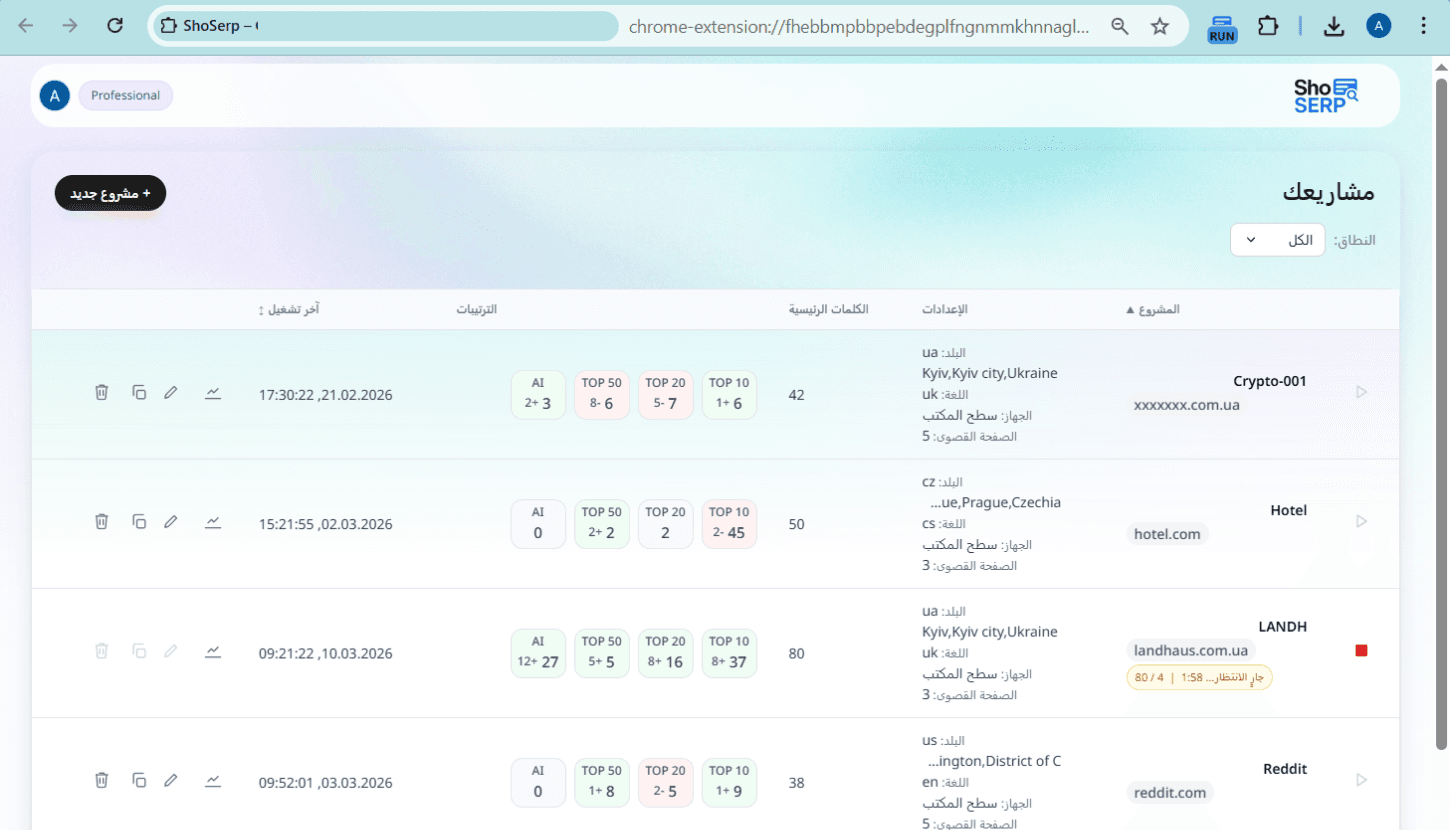Open the chart for LANDH project
The image size is (1450, 830).
pyautogui.click(x=213, y=651)
